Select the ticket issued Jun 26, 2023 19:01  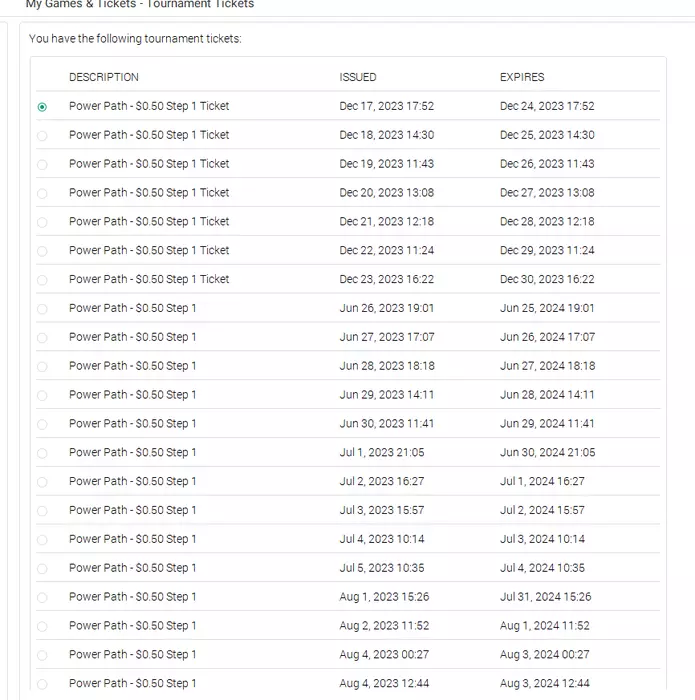pyautogui.click(x=42, y=309)
